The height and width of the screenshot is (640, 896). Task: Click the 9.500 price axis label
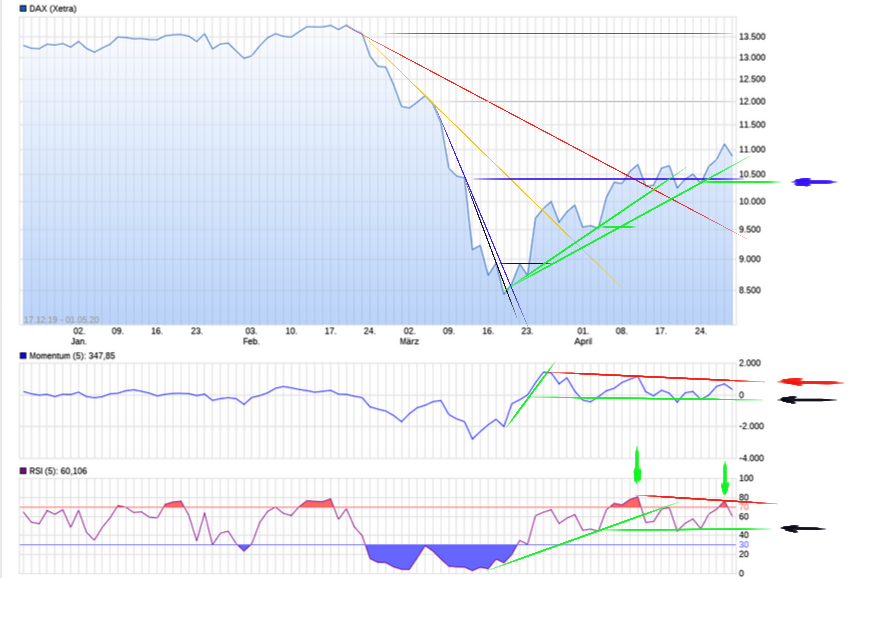[750, 230]
